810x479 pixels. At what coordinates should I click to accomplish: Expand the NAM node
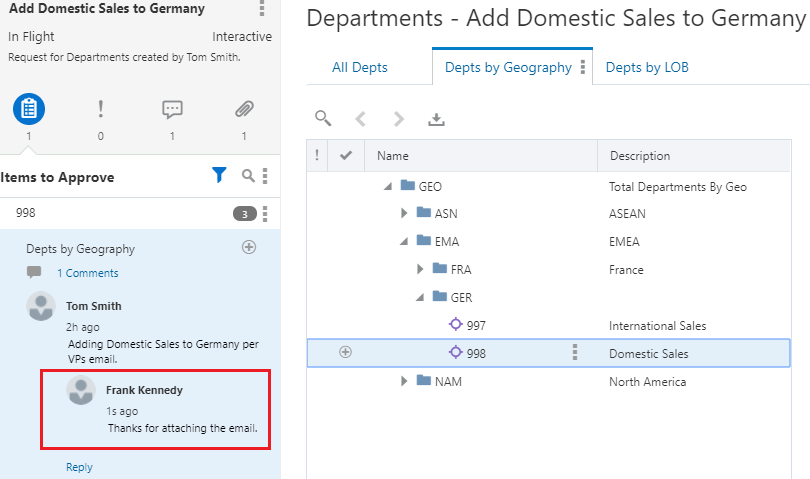tap(404, 381)
